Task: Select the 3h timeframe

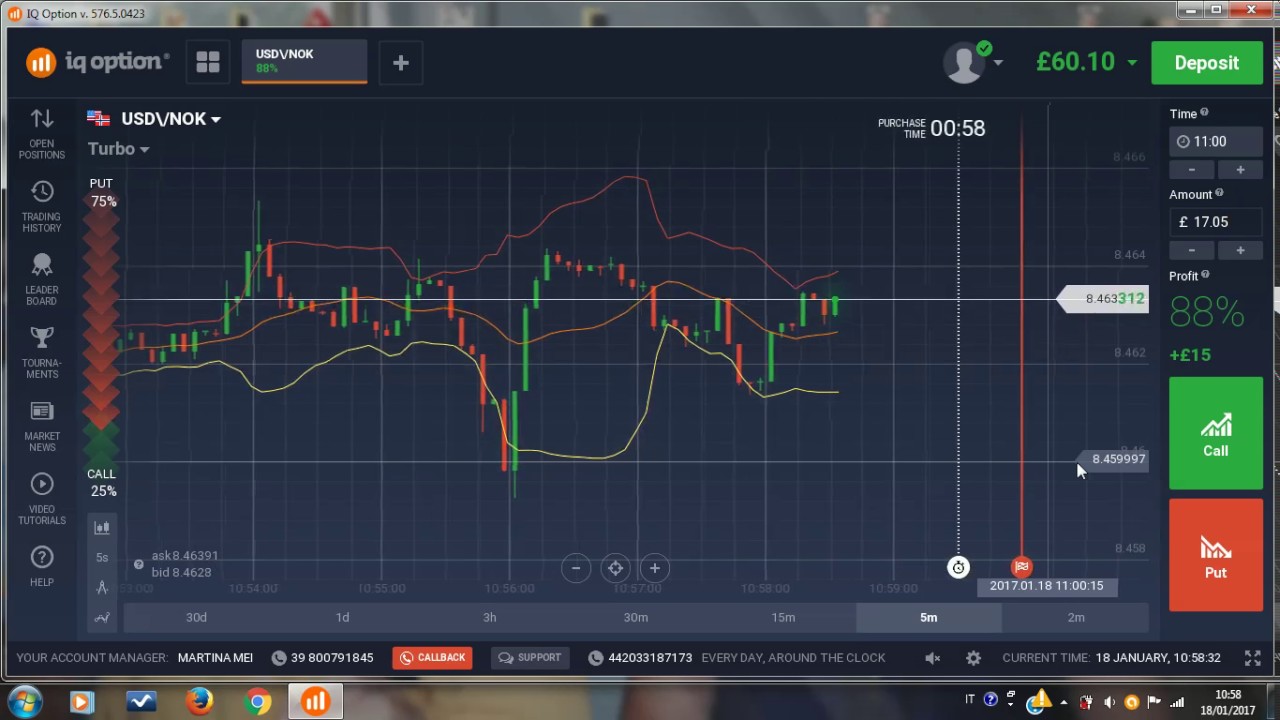Action: pos(489,617)
